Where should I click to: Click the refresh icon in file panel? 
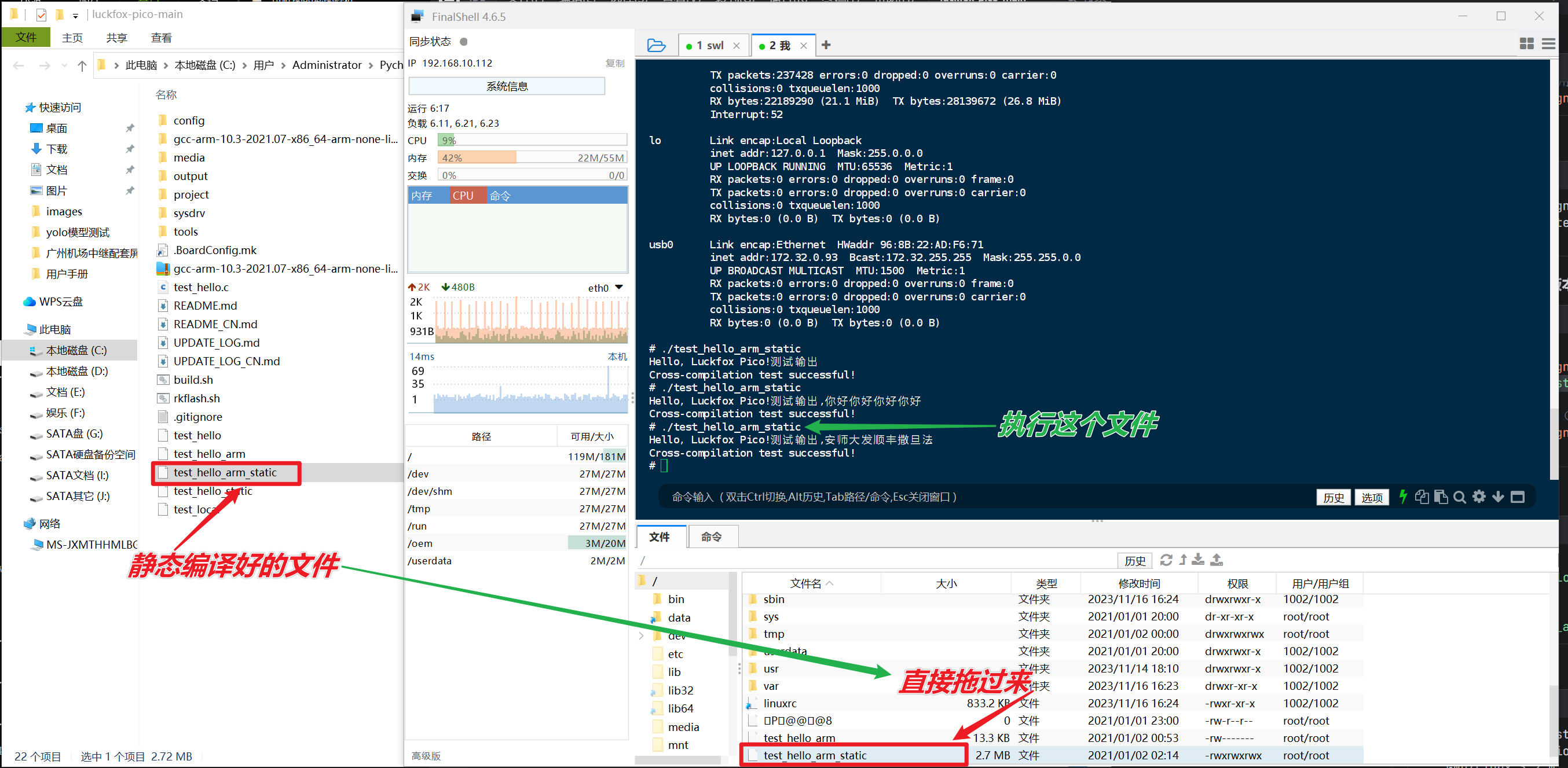tap(1166, 559)
